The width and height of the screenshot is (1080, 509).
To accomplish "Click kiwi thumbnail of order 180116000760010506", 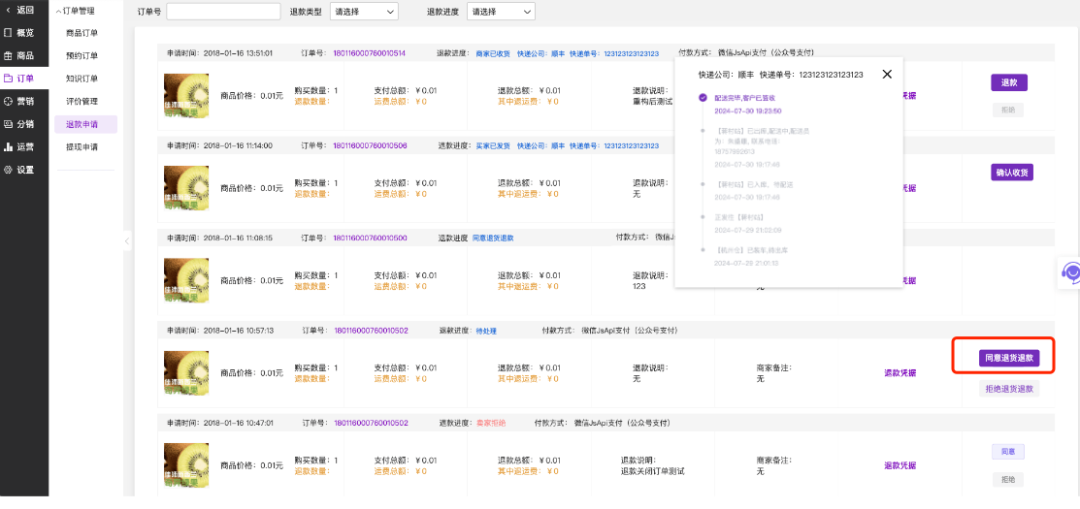I will 186,188.
